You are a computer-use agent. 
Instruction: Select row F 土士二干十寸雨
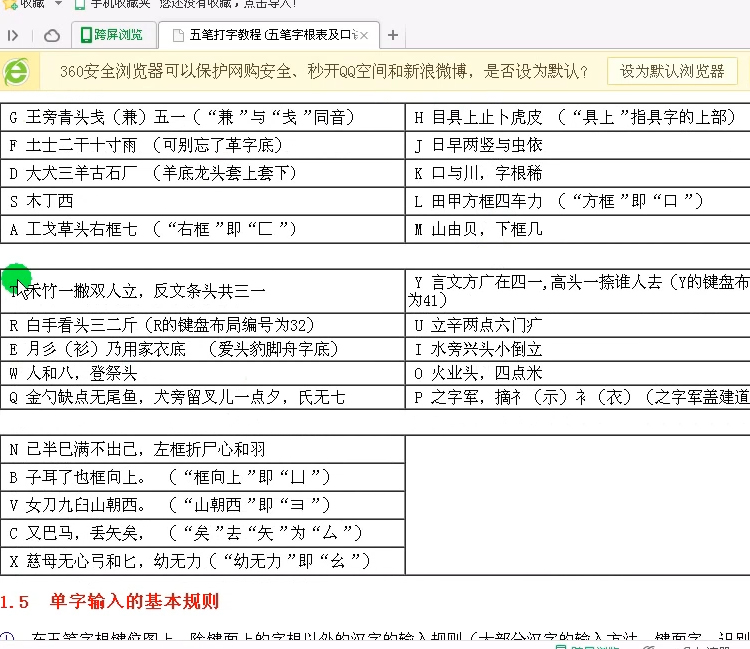(x=202, y=145)
